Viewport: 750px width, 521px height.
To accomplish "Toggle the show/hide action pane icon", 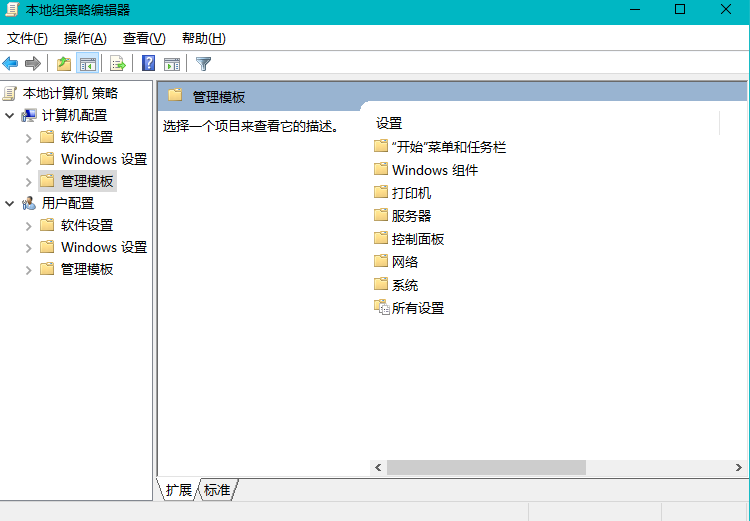I will click(172, 63).
